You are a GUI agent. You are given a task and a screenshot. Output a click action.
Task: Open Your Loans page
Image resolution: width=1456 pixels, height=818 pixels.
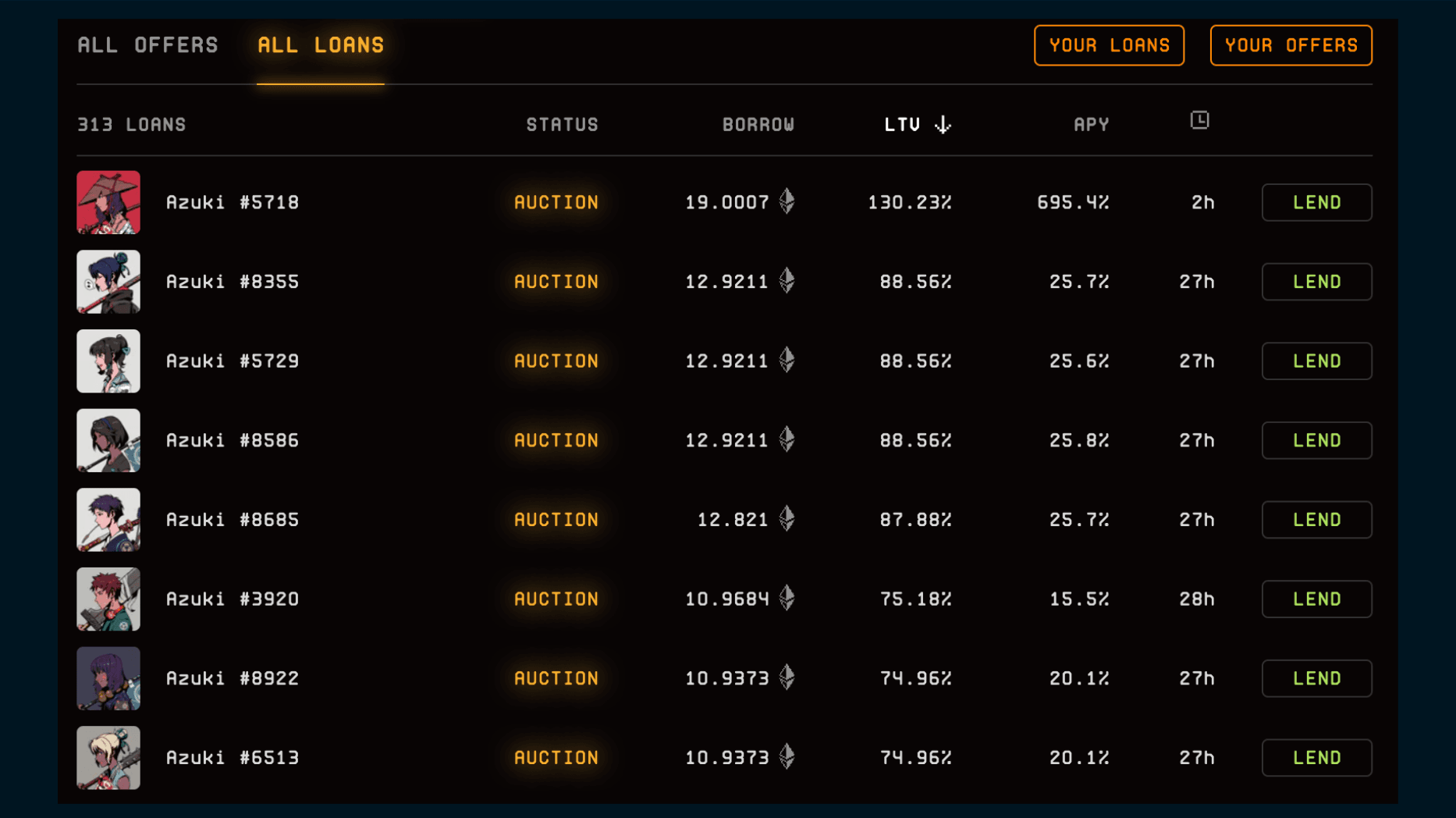(x=1109, y=45)
